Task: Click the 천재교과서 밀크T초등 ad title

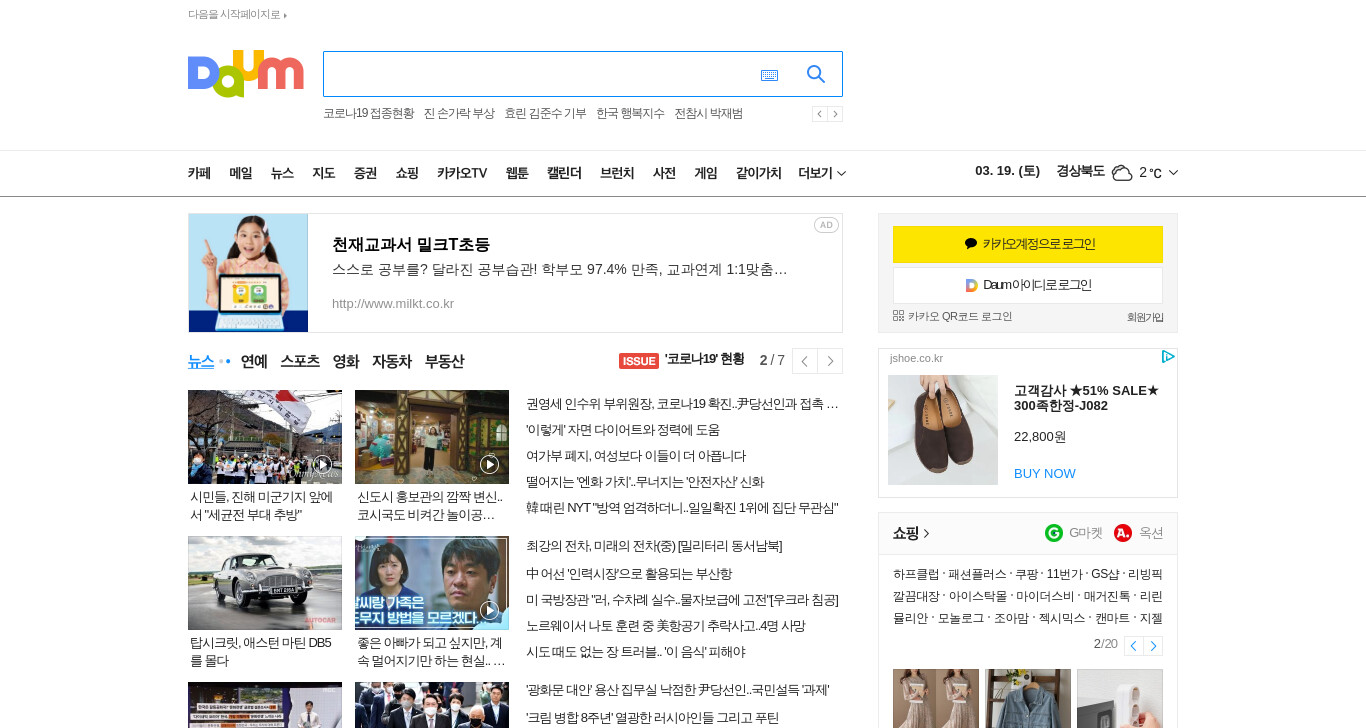Action: [411, 245]
